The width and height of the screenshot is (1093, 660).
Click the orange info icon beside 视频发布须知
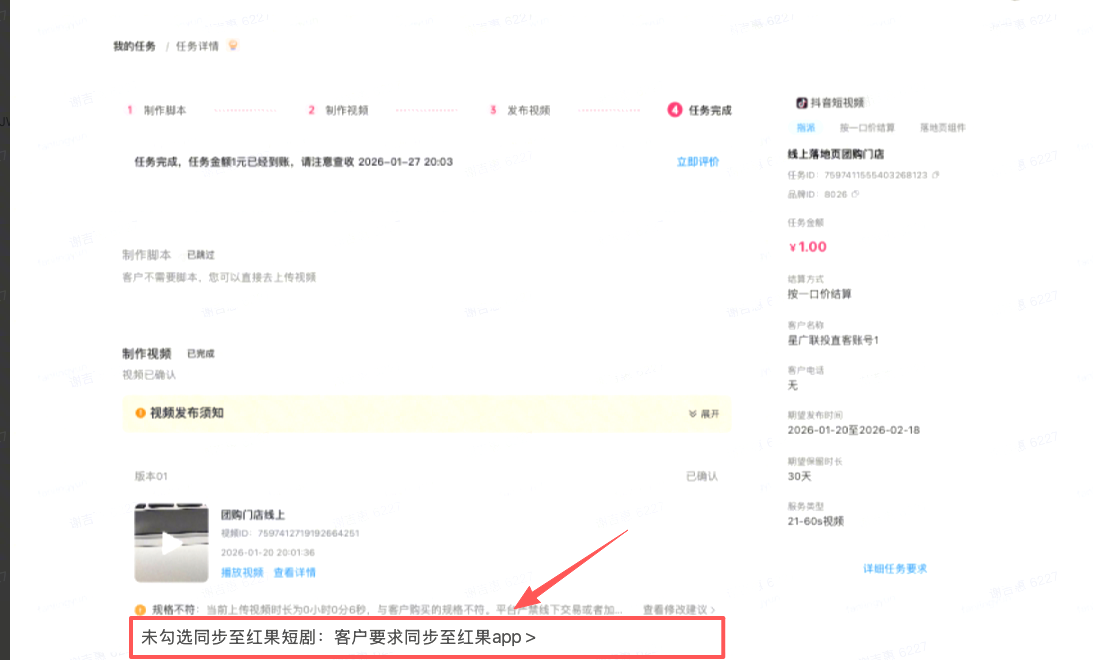(141, 413)
